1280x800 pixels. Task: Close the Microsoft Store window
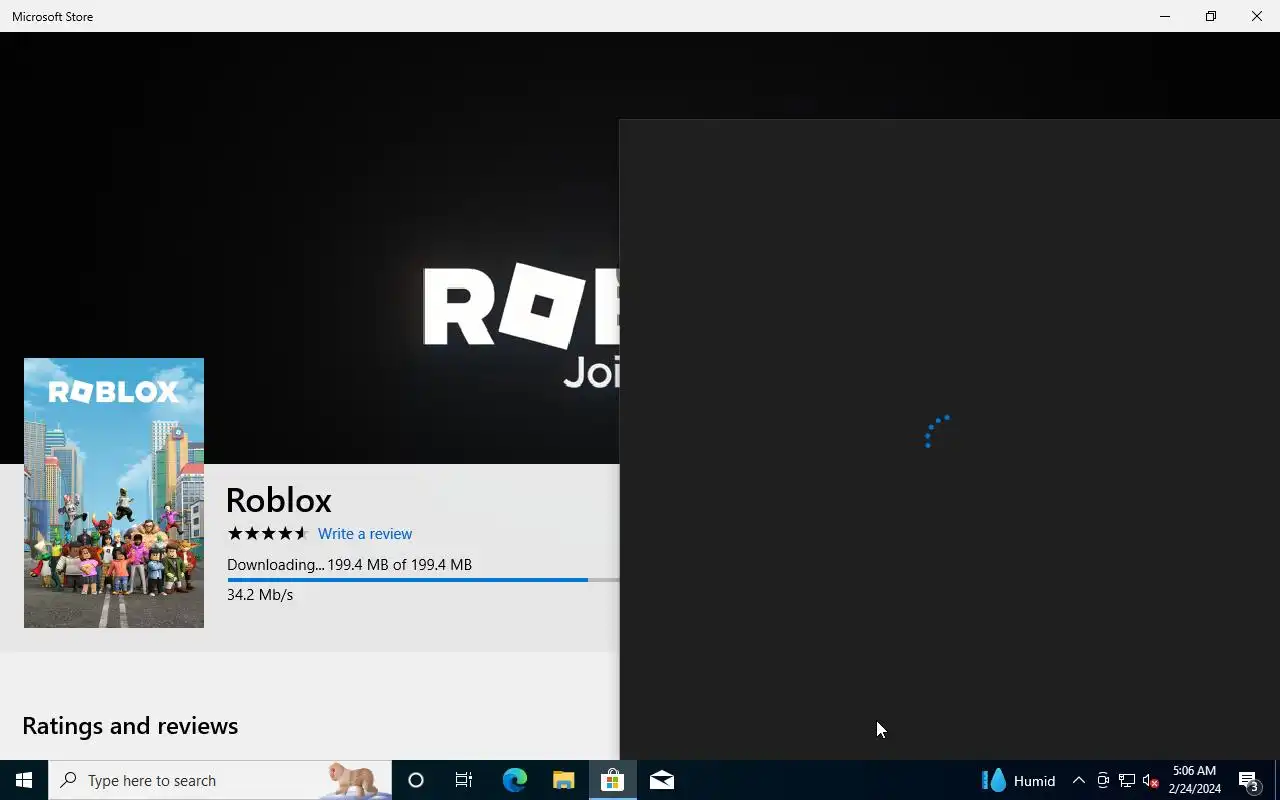1257,16
